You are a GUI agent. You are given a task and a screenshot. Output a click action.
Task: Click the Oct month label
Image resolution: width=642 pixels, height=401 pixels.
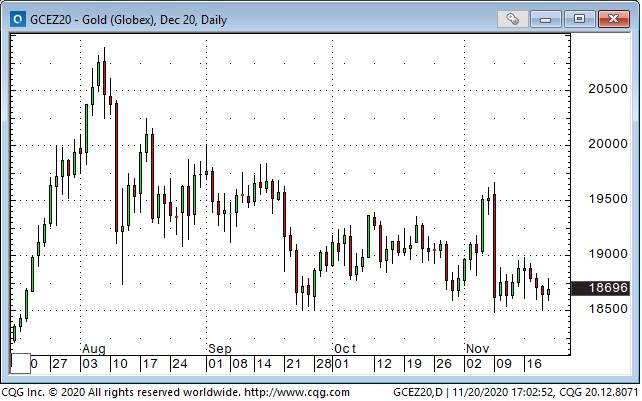pyautogui.click(x=345, y=349)
